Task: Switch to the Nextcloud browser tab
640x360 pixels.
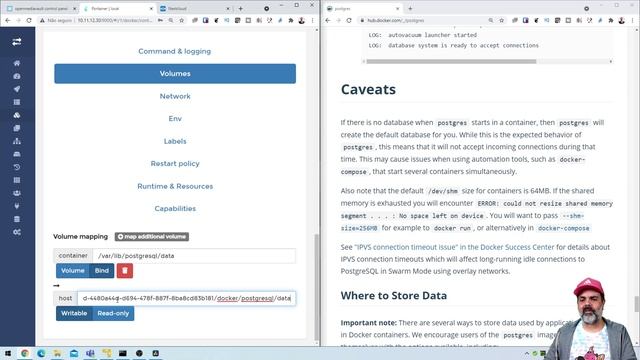Action: coord(196,8)
